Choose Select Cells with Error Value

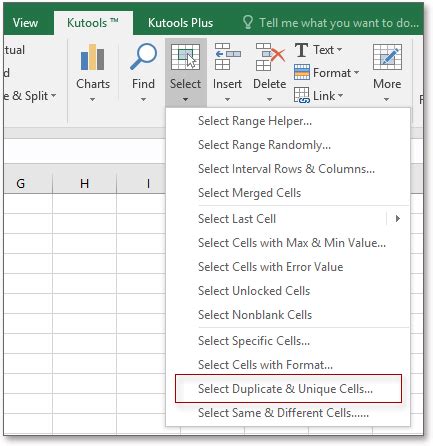288,267
